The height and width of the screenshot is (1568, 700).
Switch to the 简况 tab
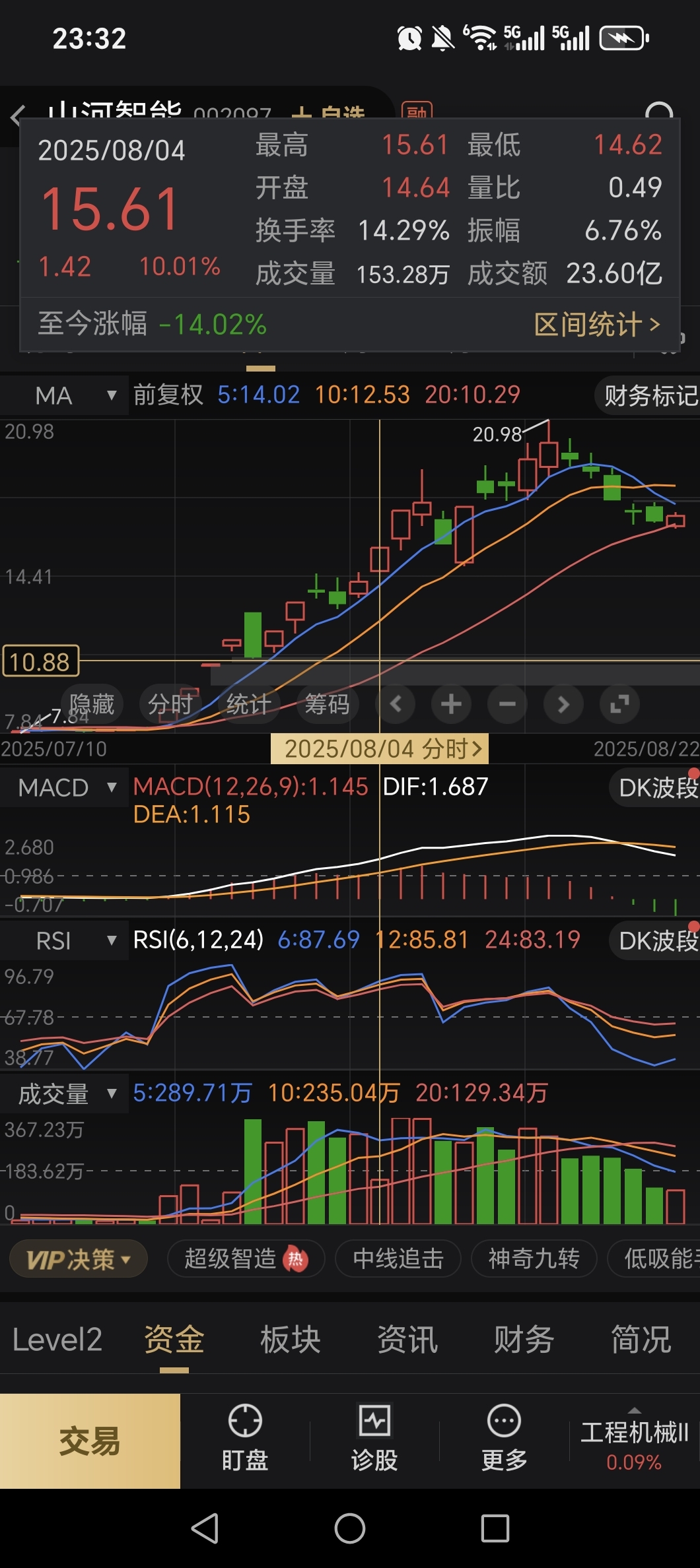pyautogui.click(x=641, y=1340)
